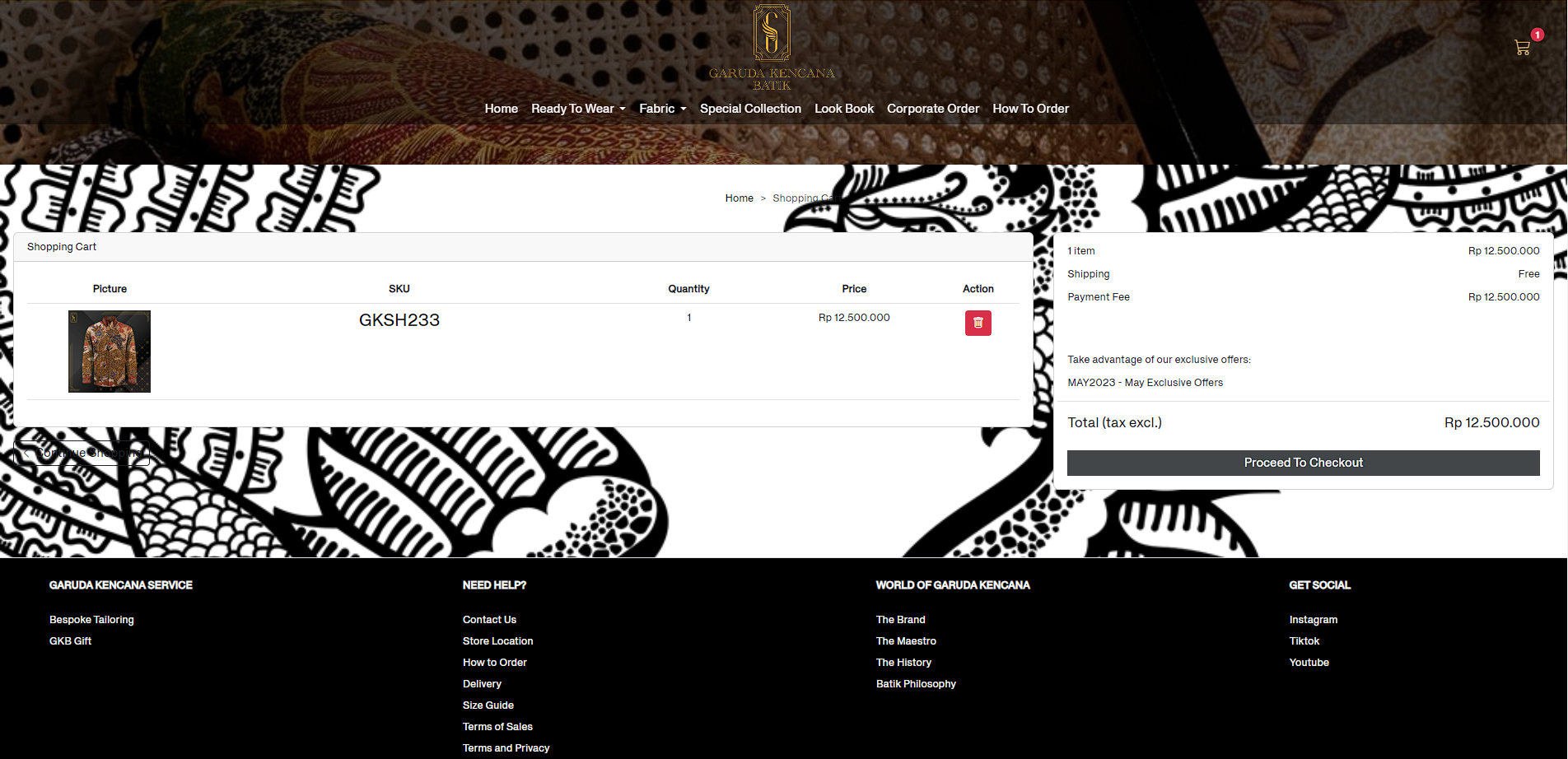1568x759 pixels.
Task: Expand the Ready To Wear dropdown
Action: coord(578,109)
